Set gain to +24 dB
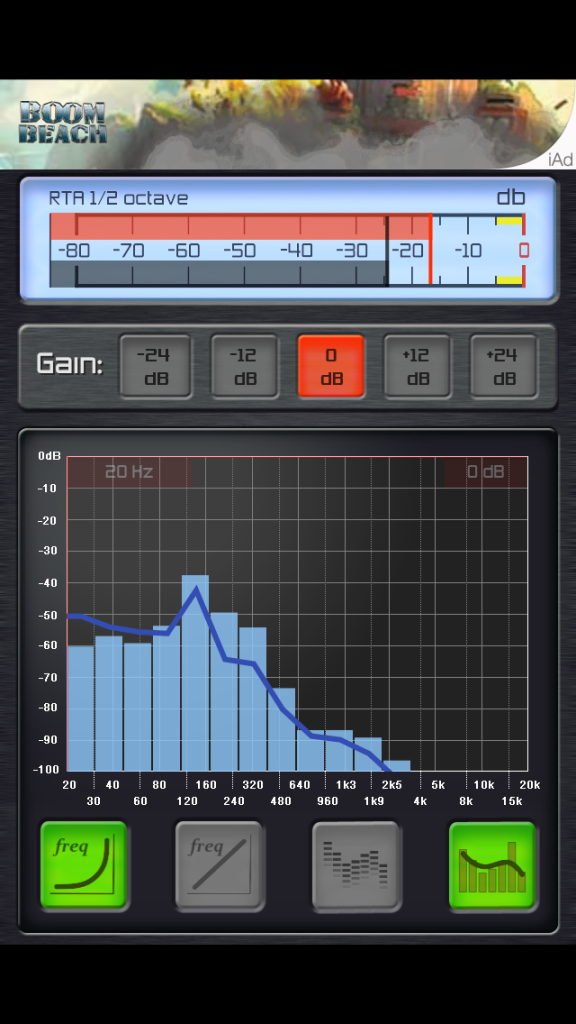This screenshot has width=576, height=1024. [x=504, y=366]
